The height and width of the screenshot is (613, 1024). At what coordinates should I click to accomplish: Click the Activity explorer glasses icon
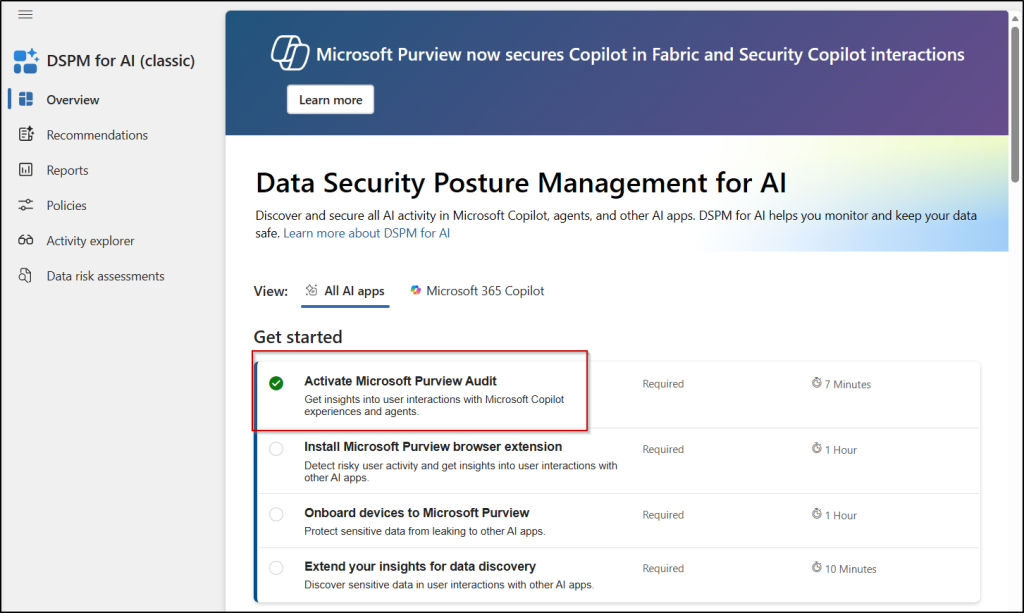coord(25,240)
